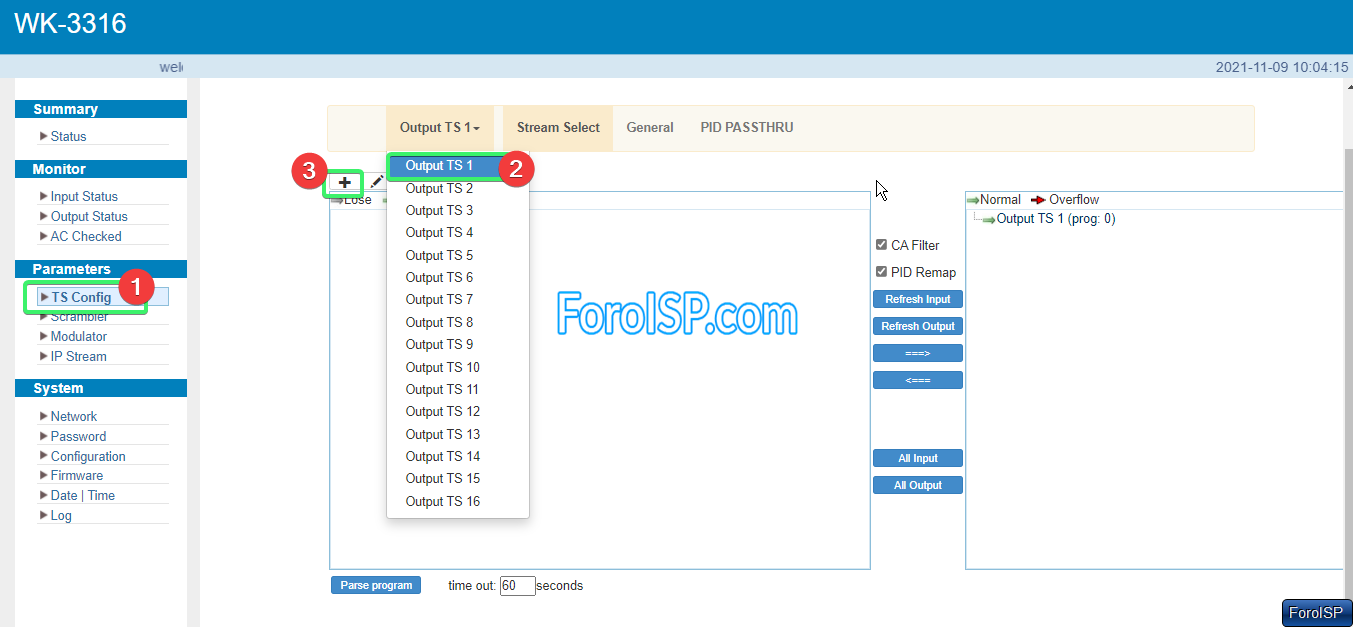Screen dimensions: 1353x627
Task: Click the pencil edit icon
Action: [376, 182]
